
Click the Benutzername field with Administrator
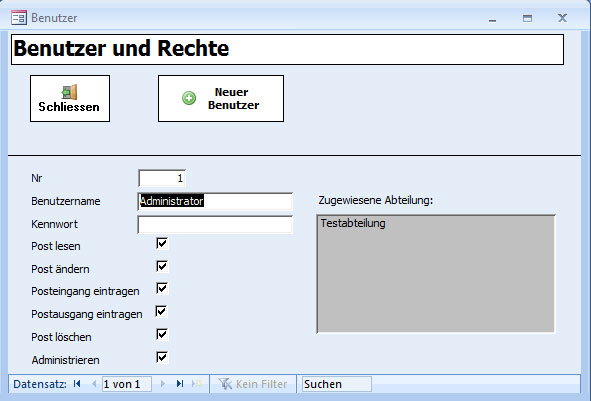215,201
